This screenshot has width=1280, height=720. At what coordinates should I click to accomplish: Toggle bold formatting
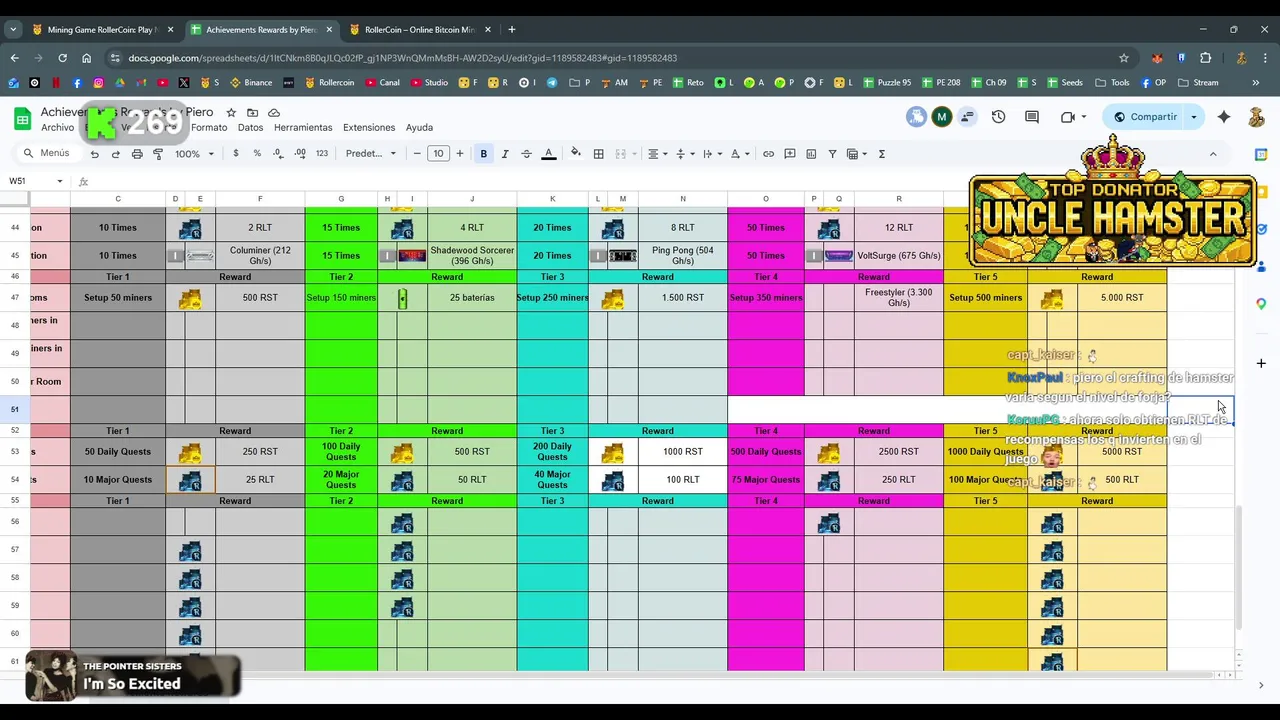point(484,154)
